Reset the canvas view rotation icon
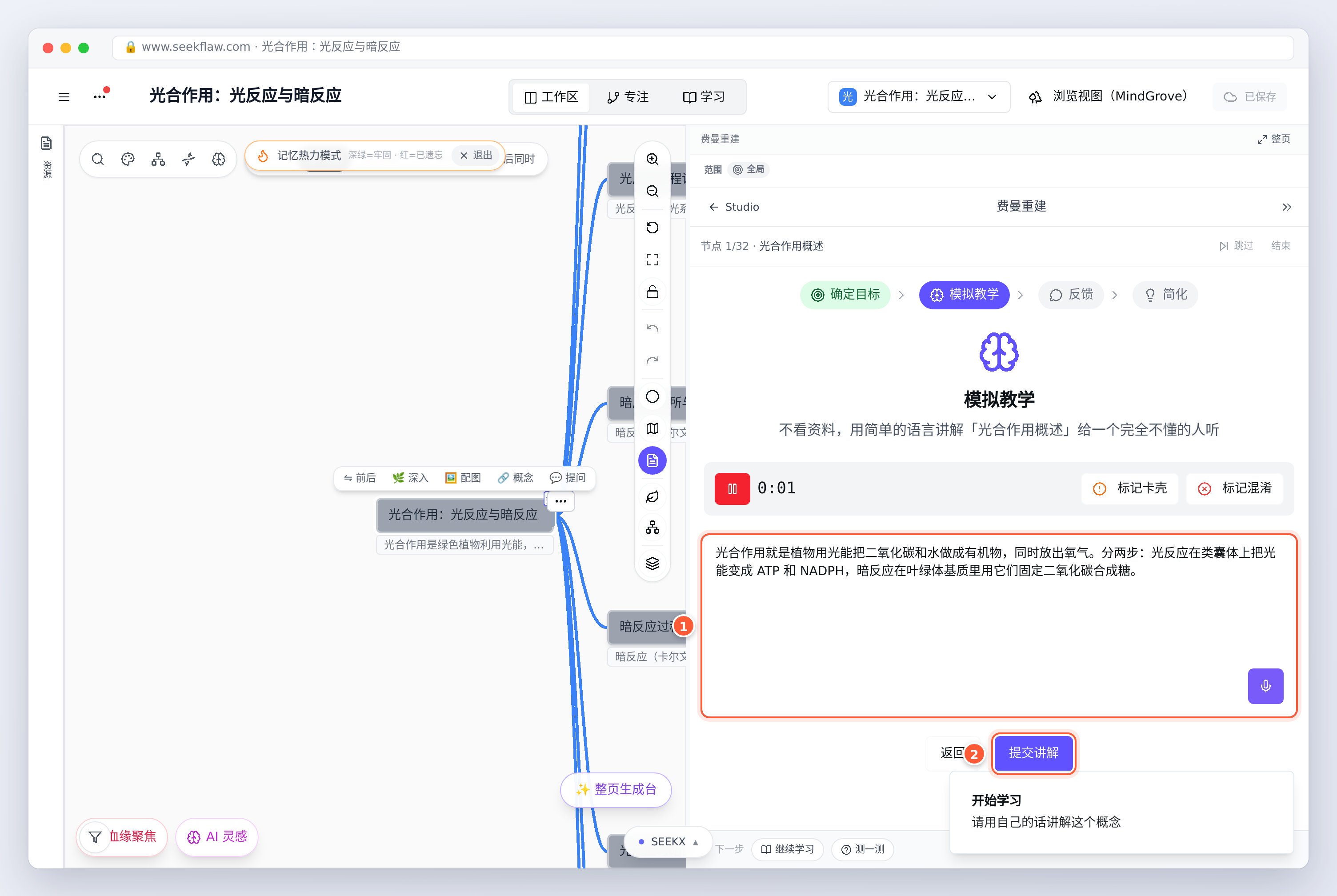The width and height of the screenshot is (1337, 896). point(652,228)
